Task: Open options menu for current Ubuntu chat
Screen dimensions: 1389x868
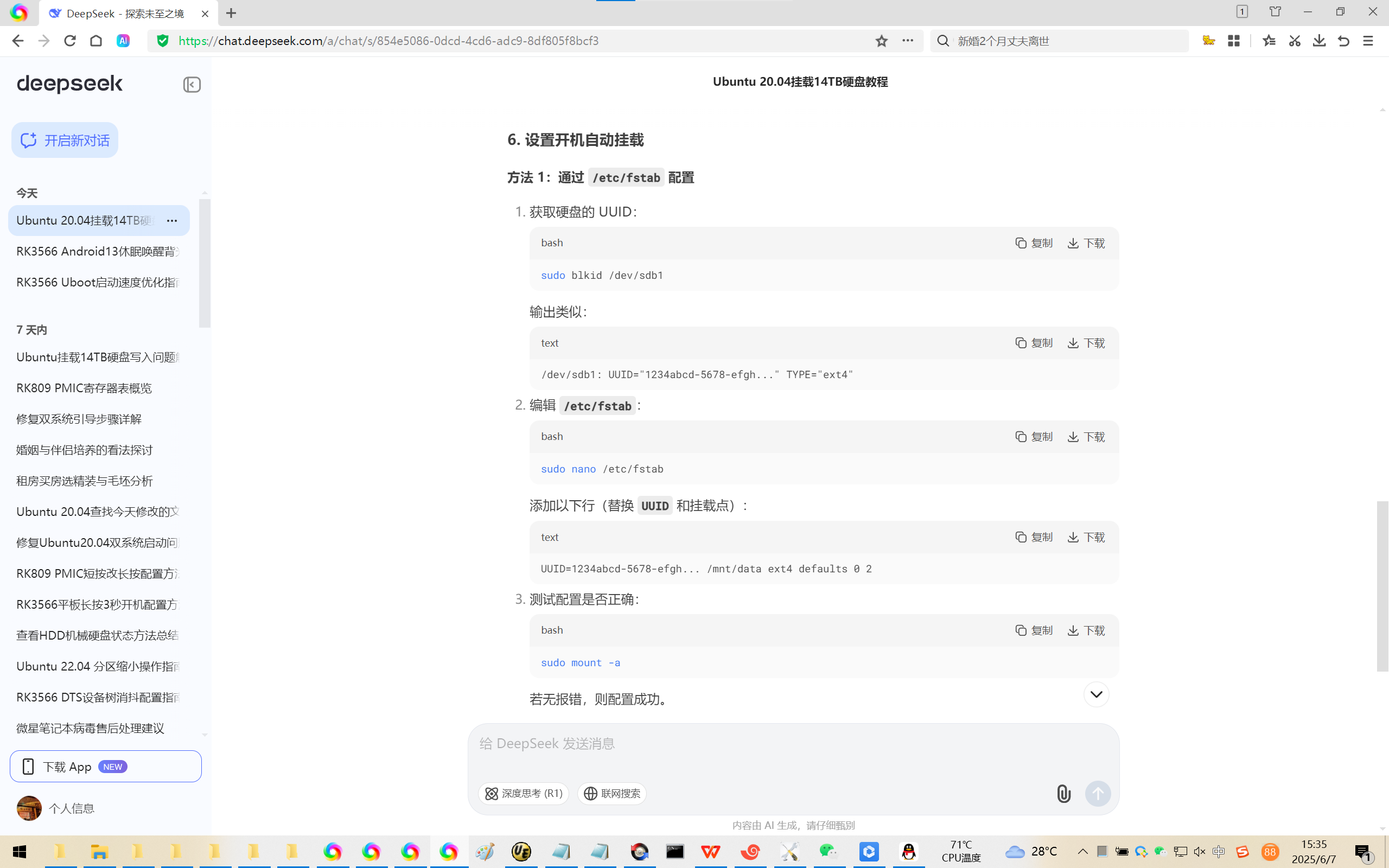Action: tap(171, 220)
